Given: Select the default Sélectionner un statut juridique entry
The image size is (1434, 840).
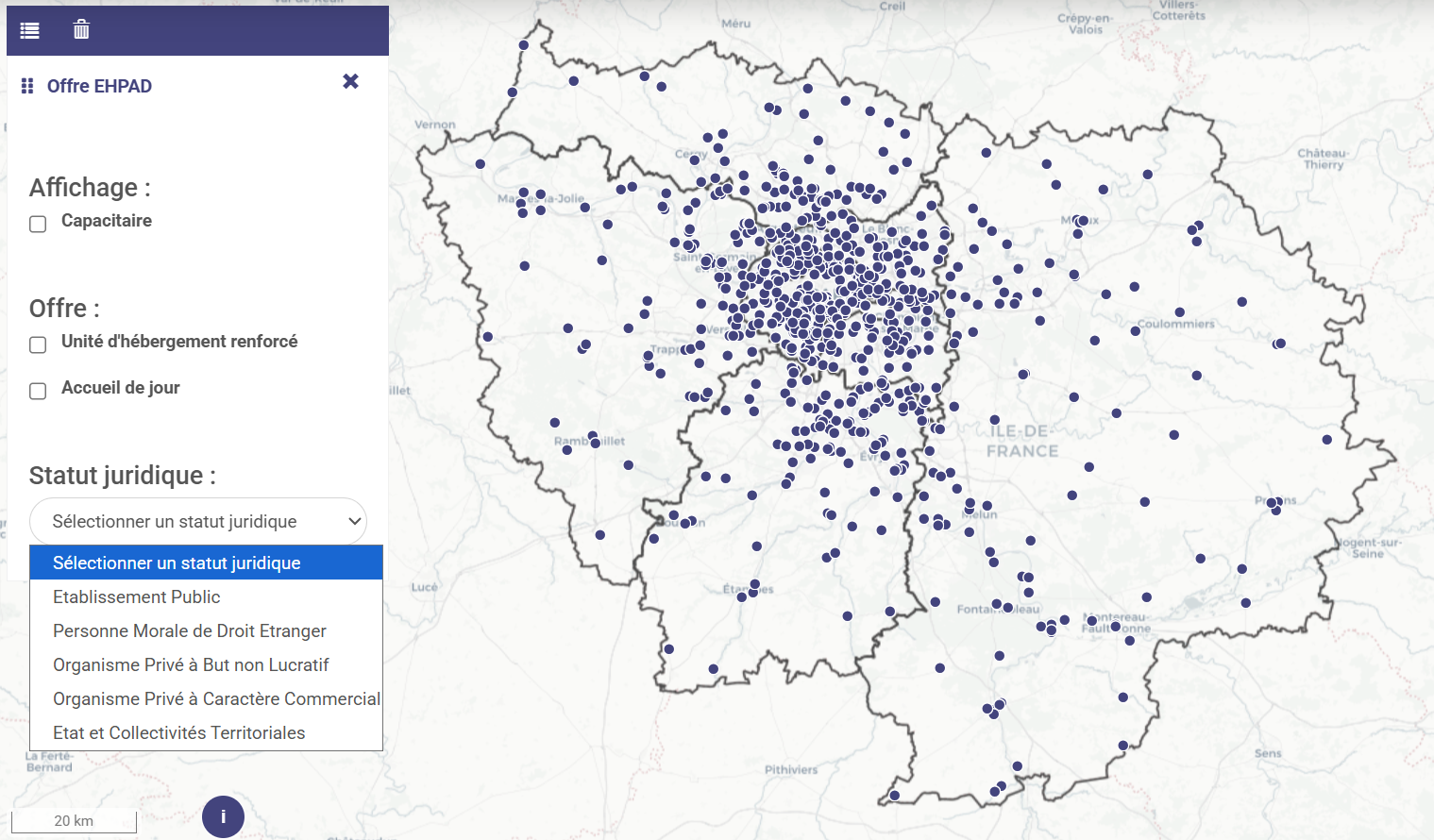Looking at the screenshot, I should [177, 563].
